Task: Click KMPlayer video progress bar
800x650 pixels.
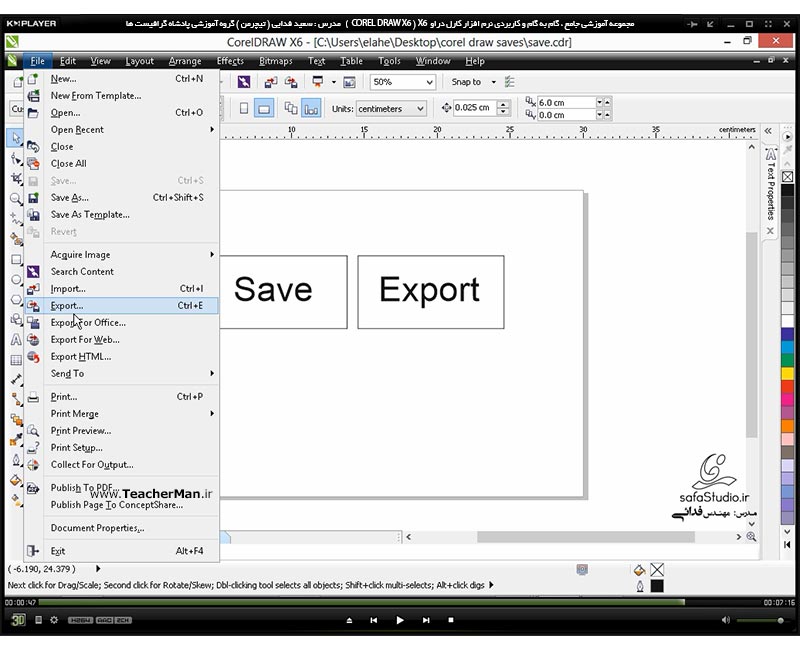Action: pos(398,603)
